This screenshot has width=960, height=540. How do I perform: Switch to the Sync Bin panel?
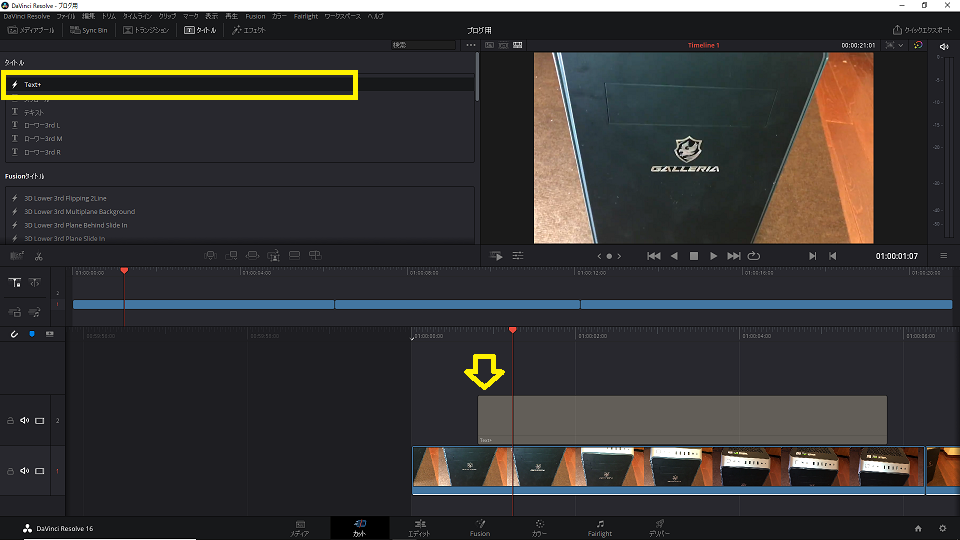89,30
